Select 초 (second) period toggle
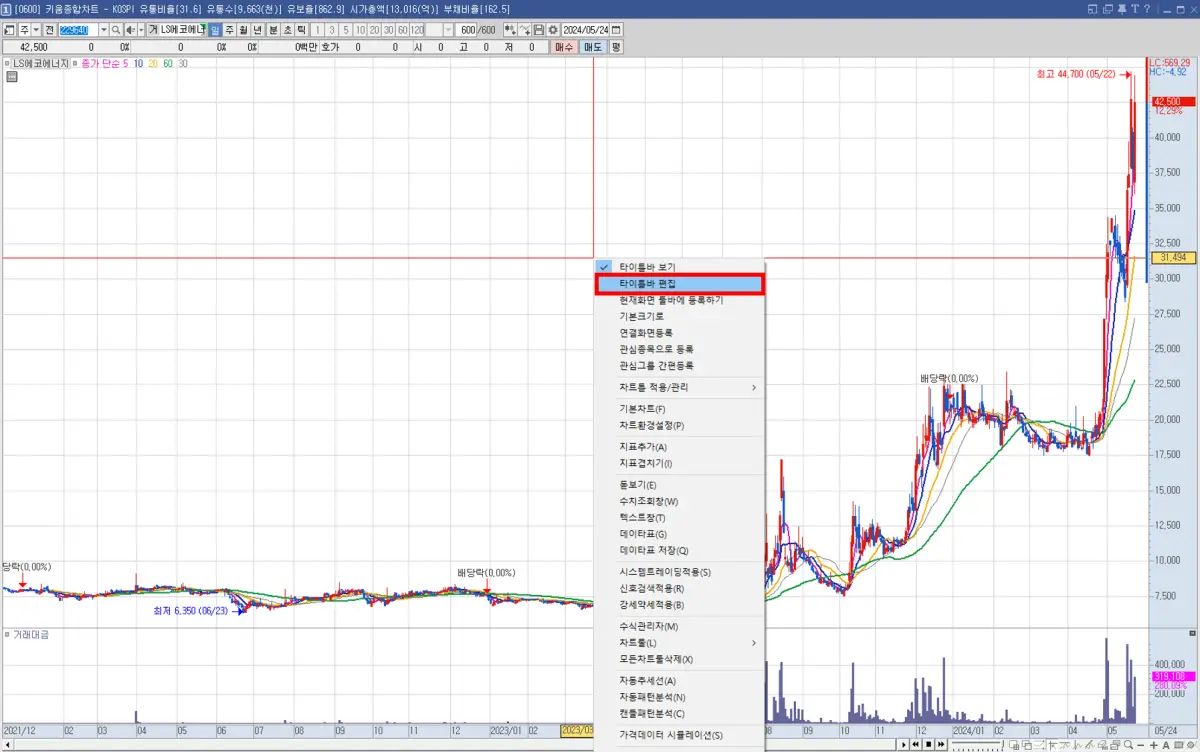 [287, 30]
